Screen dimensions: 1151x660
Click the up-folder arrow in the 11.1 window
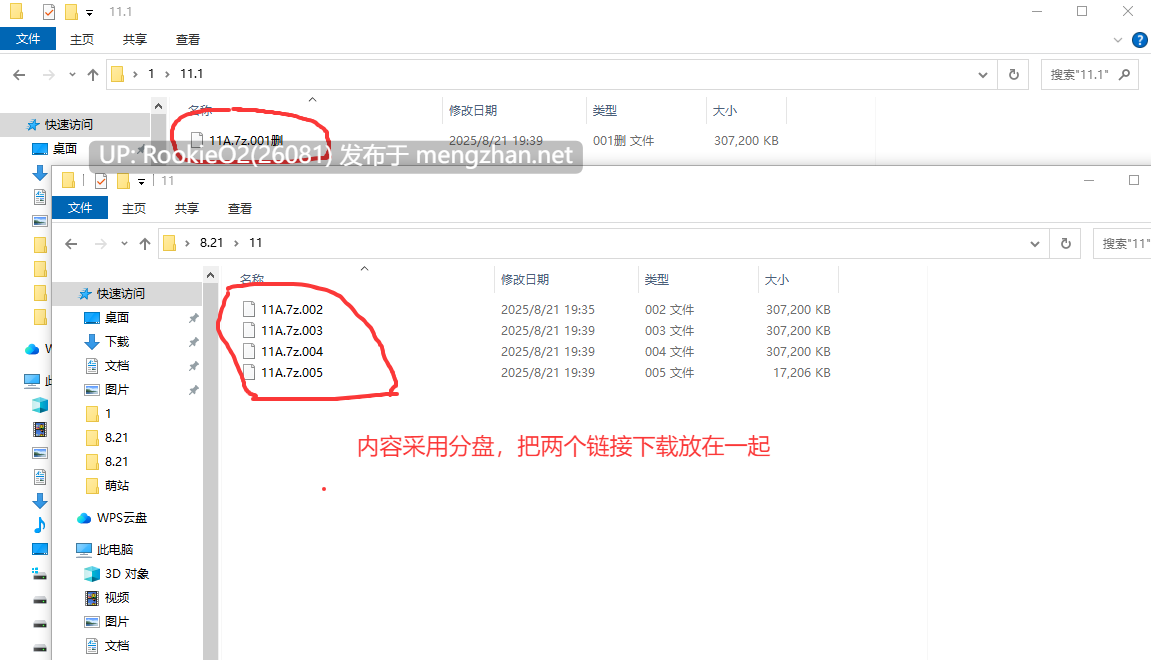point(92,74)
